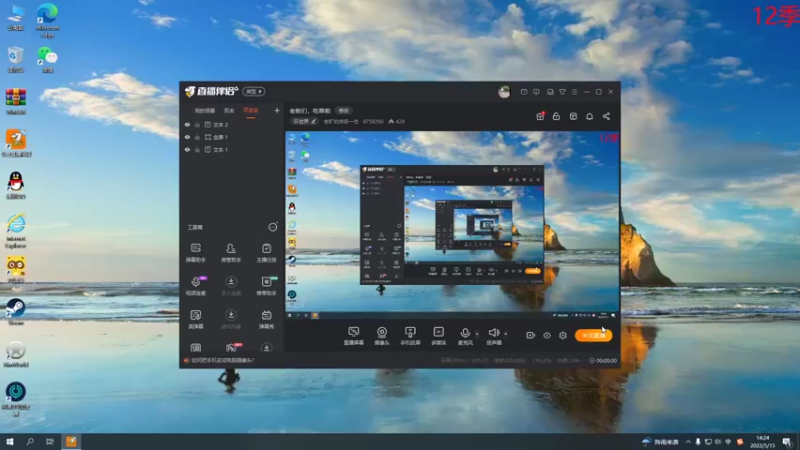Click the orange start live button
The width and height of the screenshot is (800, 450).
click(593, 335)
